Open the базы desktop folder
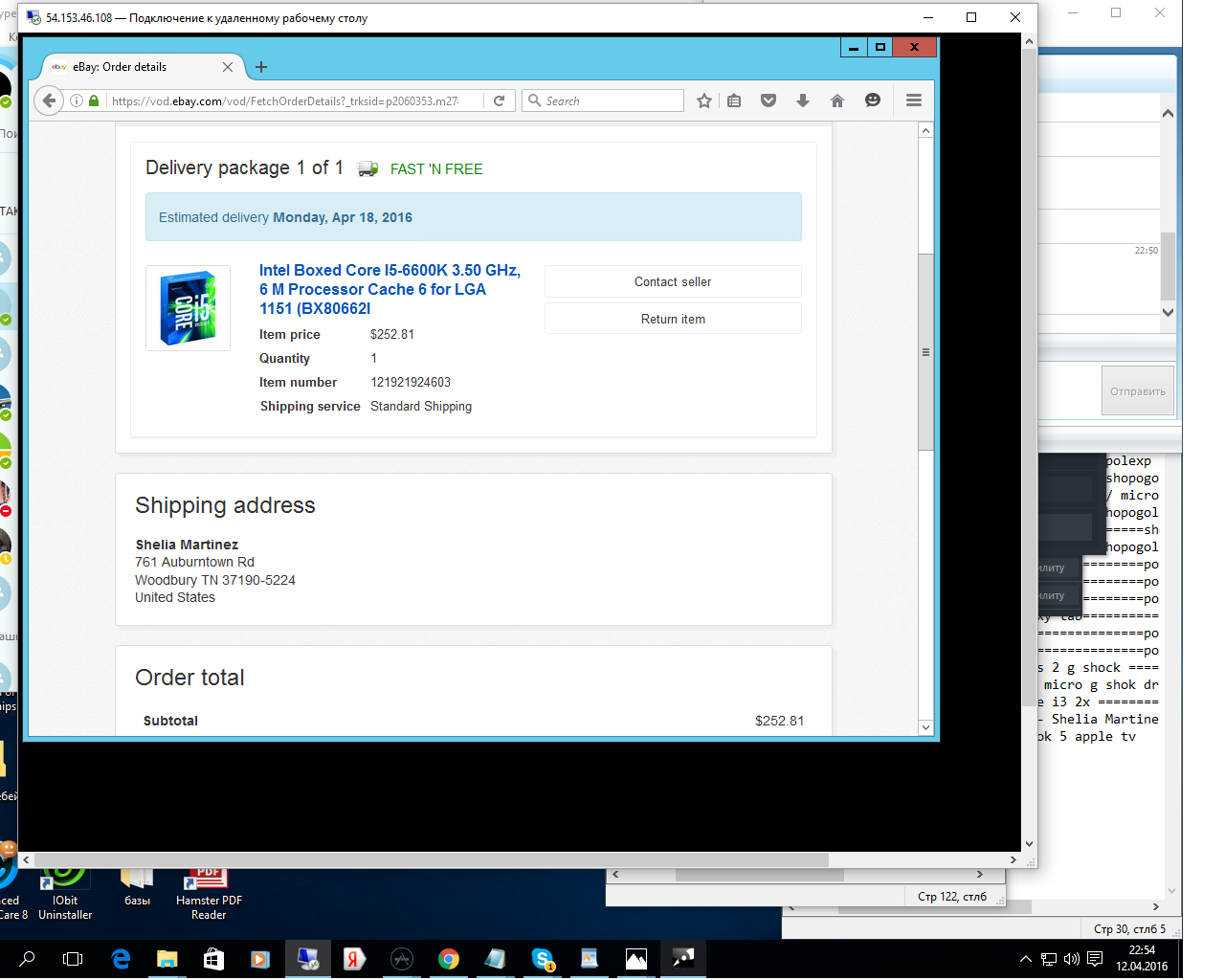The width and height of the screenshot is (1225, 980). point(137,887)
